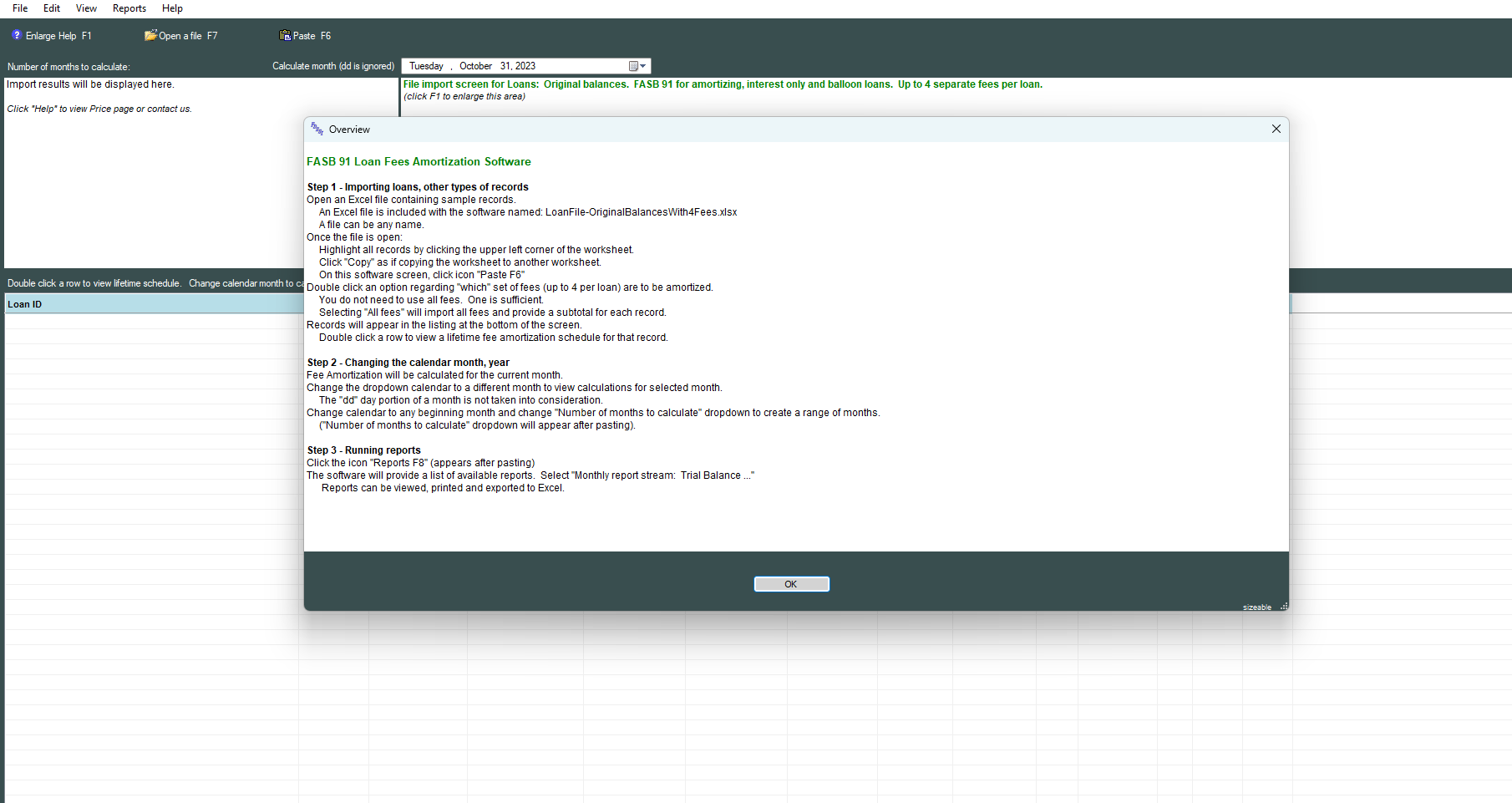Click 'Records will appear in the listing' line
The image size is (1512, 803).
pos(444,325)
